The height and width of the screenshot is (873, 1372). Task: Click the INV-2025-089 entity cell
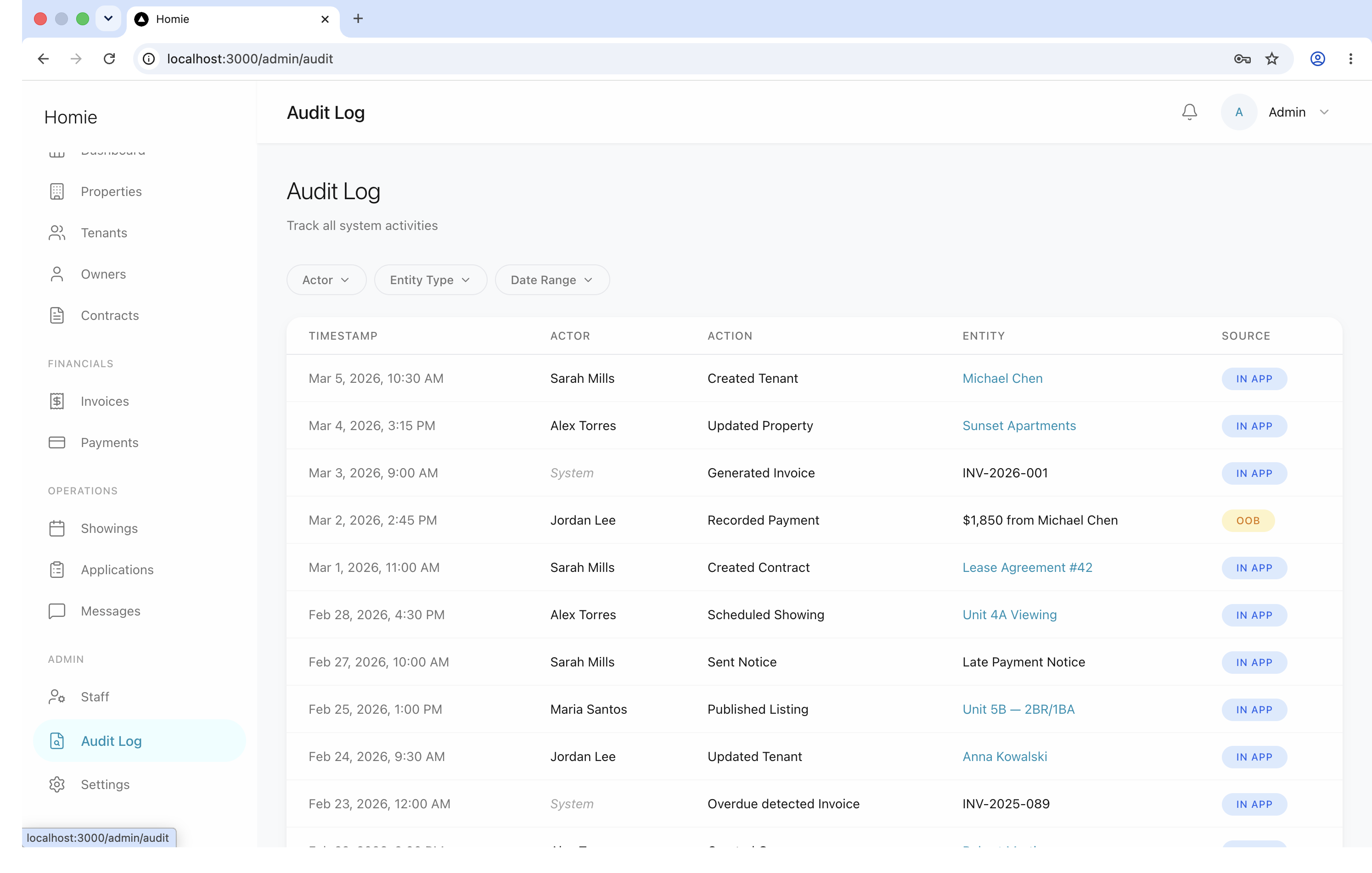pyautogui.click(x=1006, y=804)
